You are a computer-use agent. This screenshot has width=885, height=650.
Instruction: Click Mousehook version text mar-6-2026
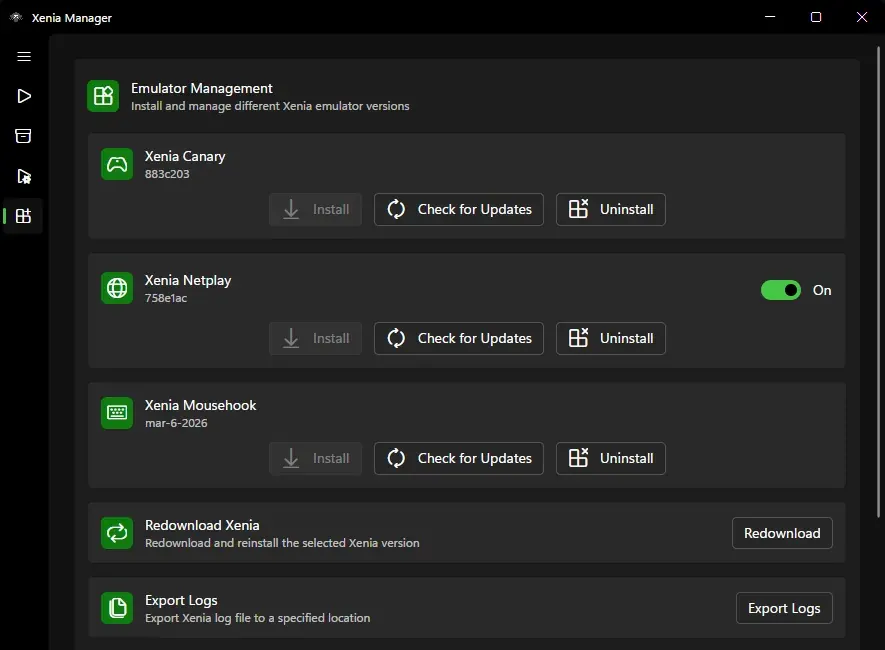[x=176, y=423]
